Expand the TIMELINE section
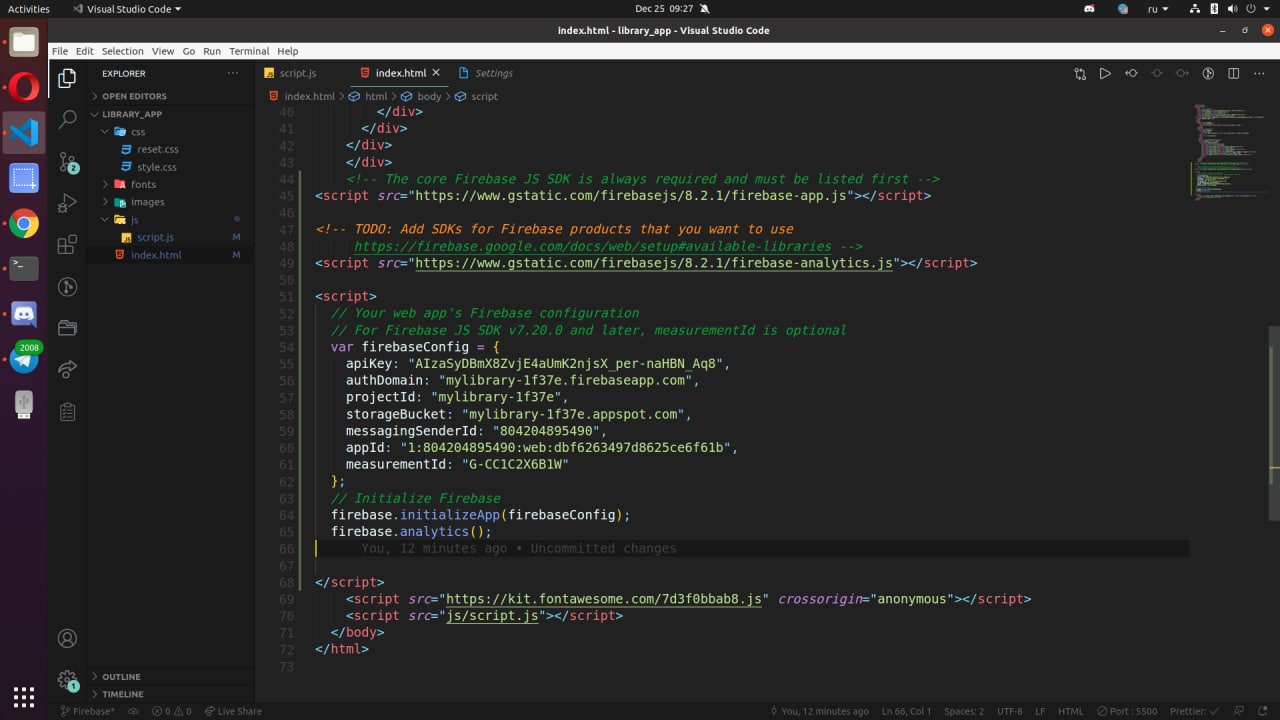The image size is (1280, 720). point(170,694)
